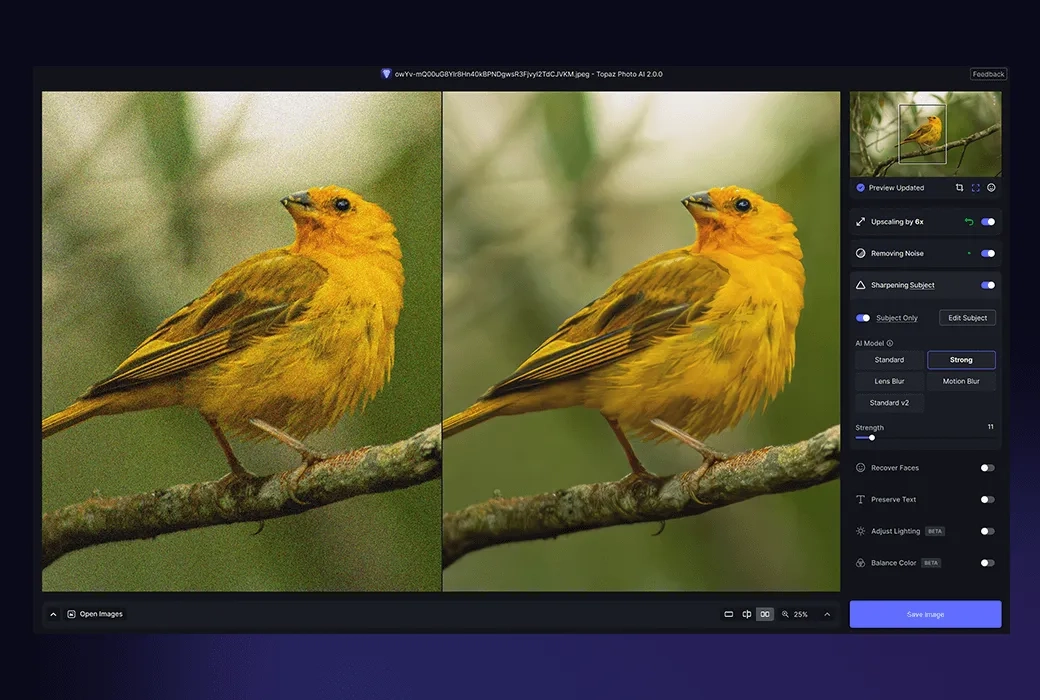The width and height of the screenshot is (1040, 700).
Task: Click the Subject Only label
Action: coord(897,318)
